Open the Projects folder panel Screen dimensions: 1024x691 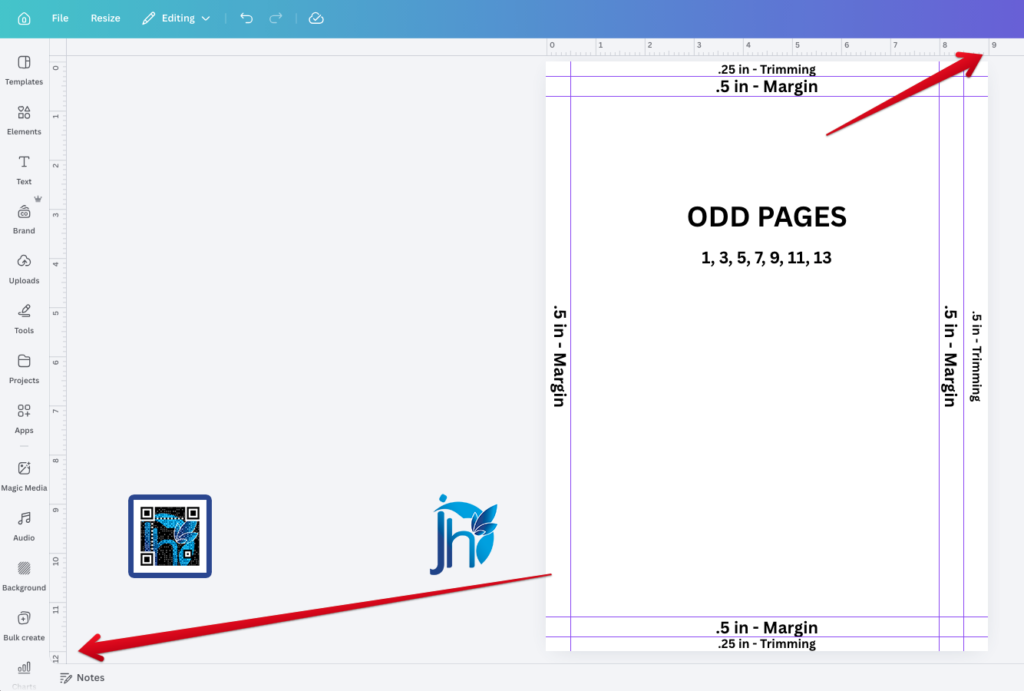24,368
